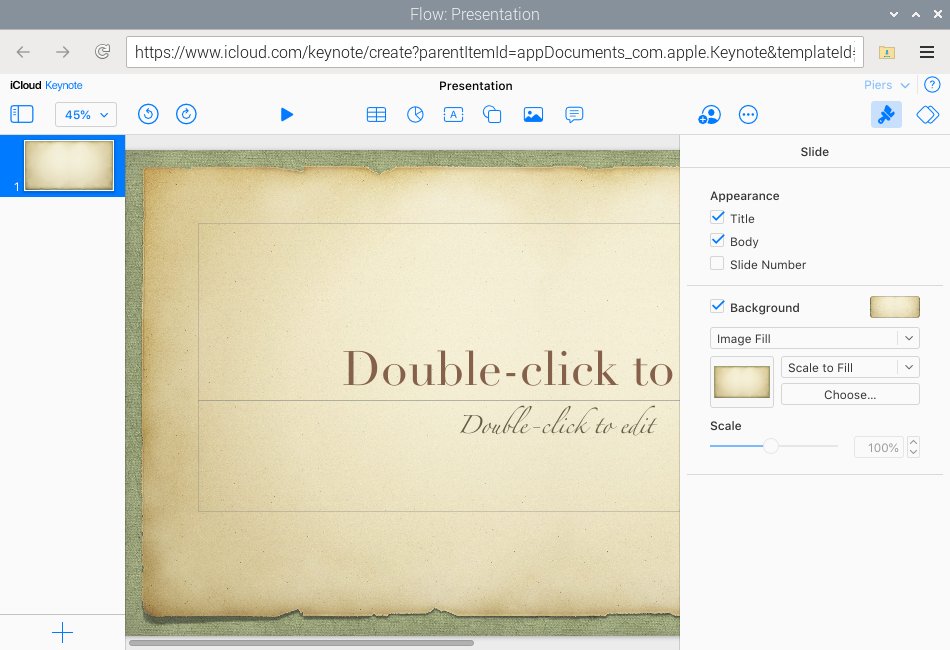The image size is (950, 650).
Task: Open the animate panel icon
Action: click(x=928, y=114)
